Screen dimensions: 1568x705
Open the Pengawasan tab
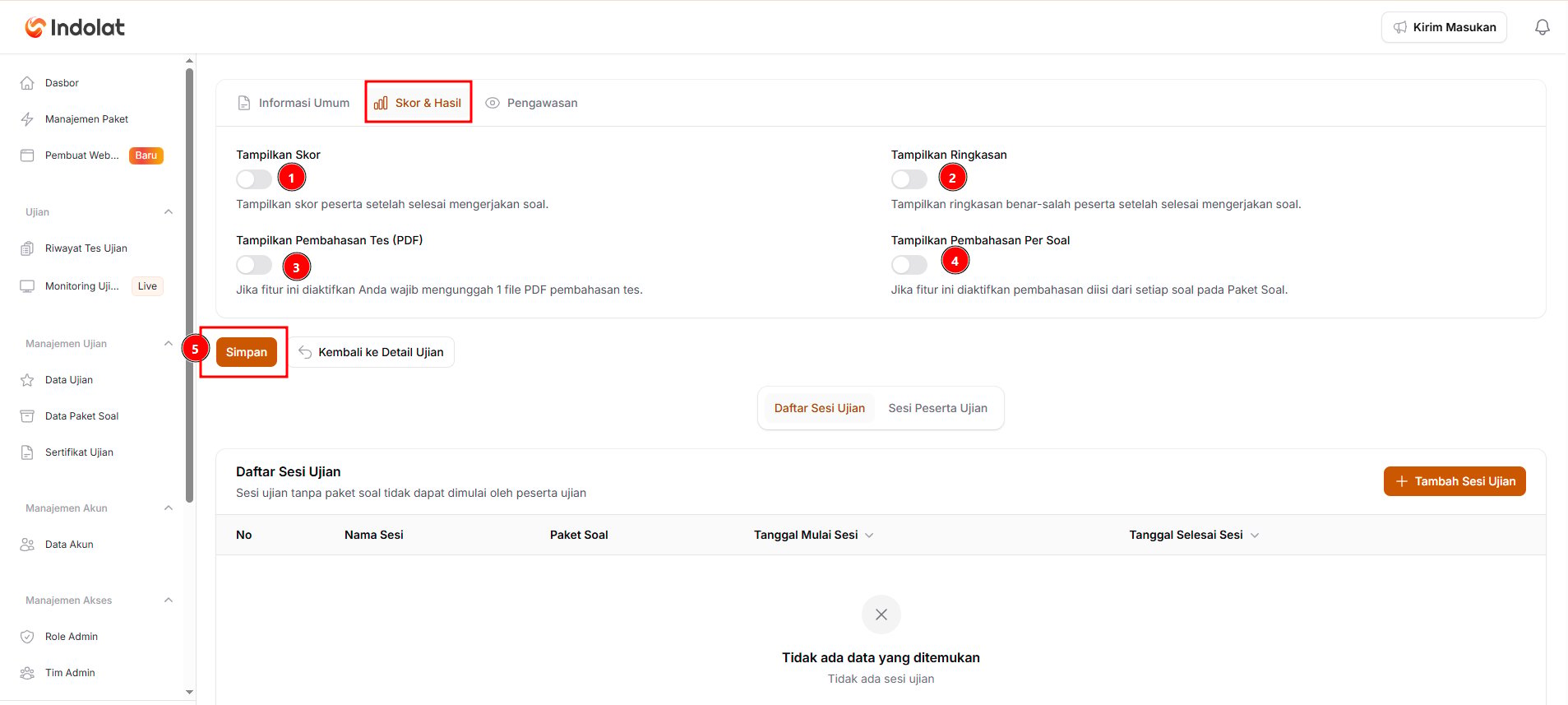[x=531, y=103]
